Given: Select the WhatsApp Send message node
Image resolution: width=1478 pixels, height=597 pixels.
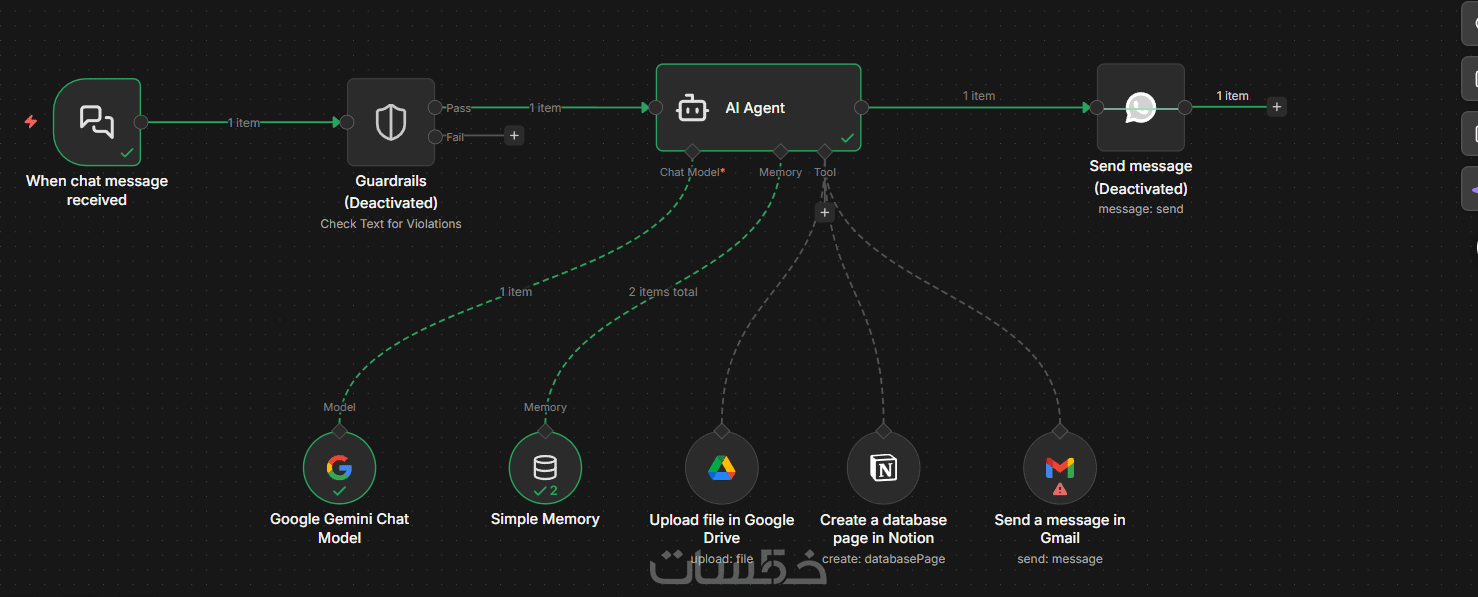Looking at the screenshot, I should 1141,107.
